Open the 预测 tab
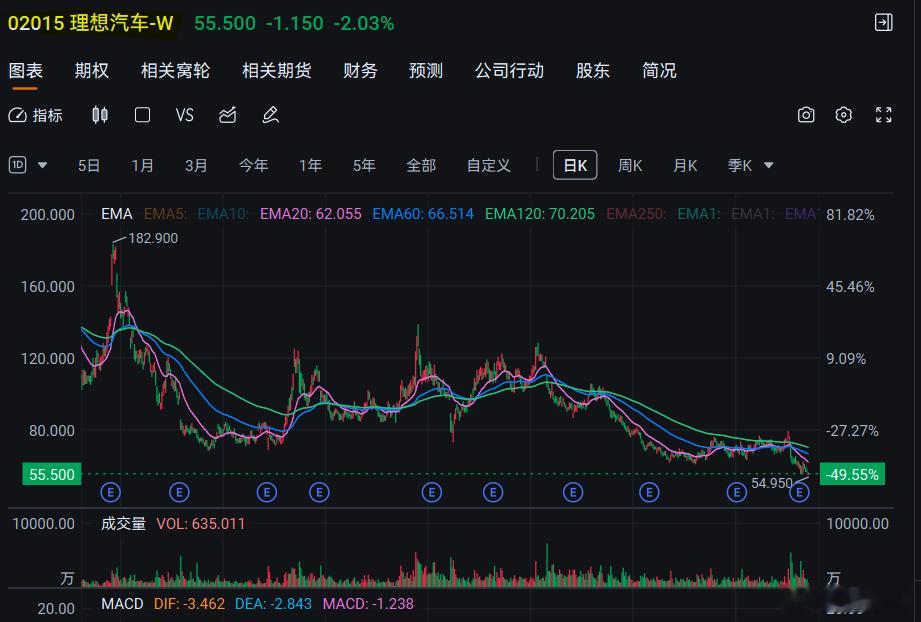This screenshot has width=921, height=622. coord(426,70)
